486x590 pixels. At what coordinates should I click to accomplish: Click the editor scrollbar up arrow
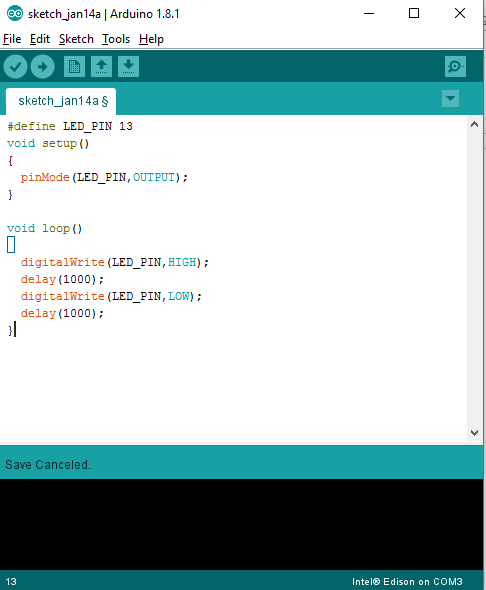(474, 124)
